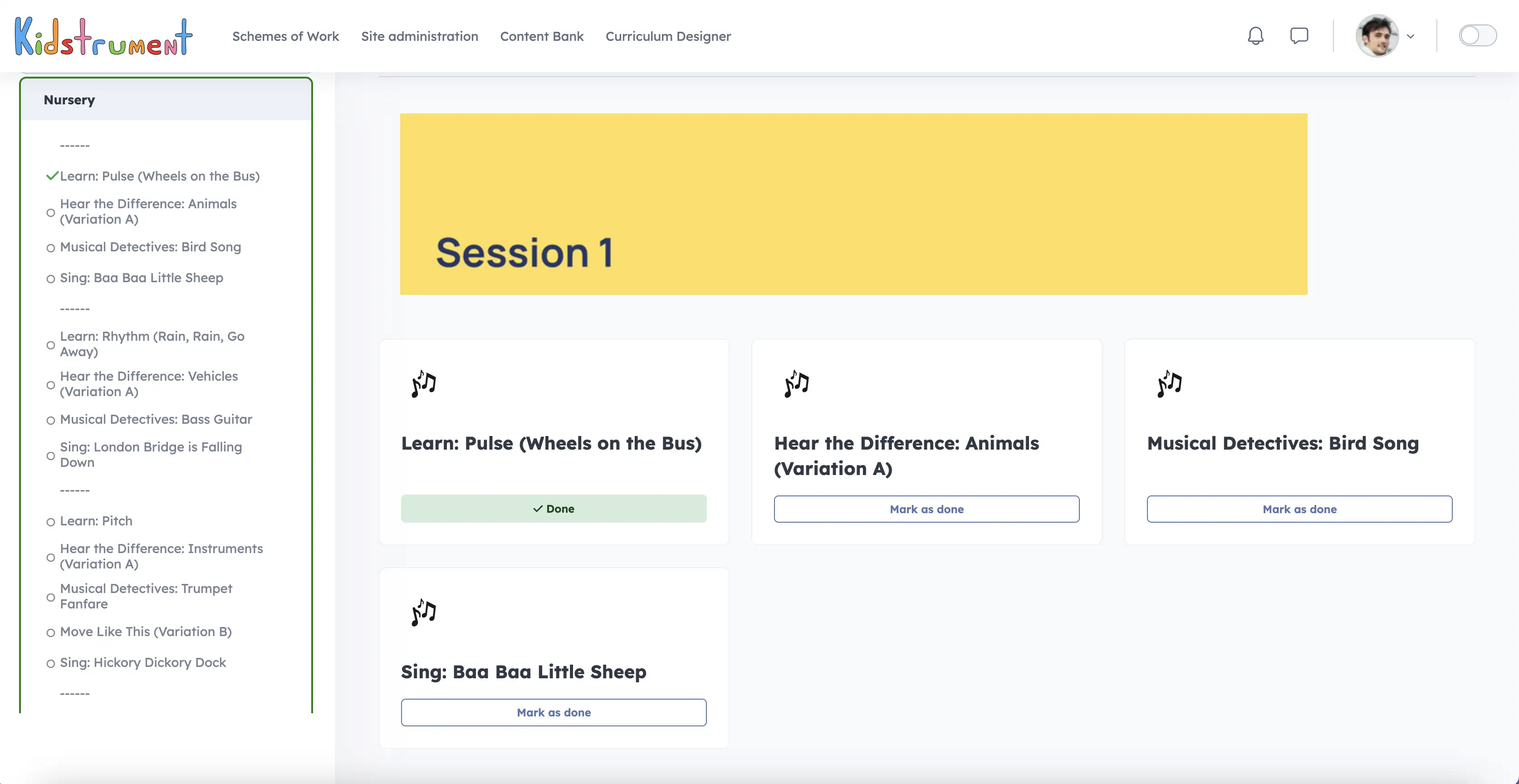
Task: Click completion circle beside Learn: Pitch
Action: (51, 522)
